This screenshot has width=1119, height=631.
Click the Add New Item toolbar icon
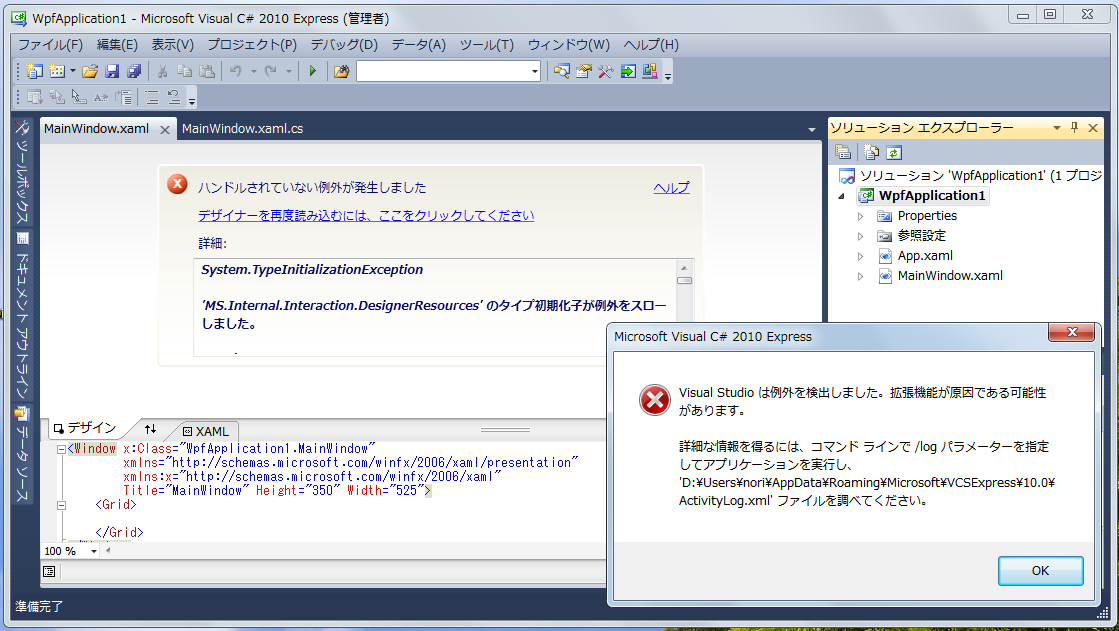coord(57,71)
